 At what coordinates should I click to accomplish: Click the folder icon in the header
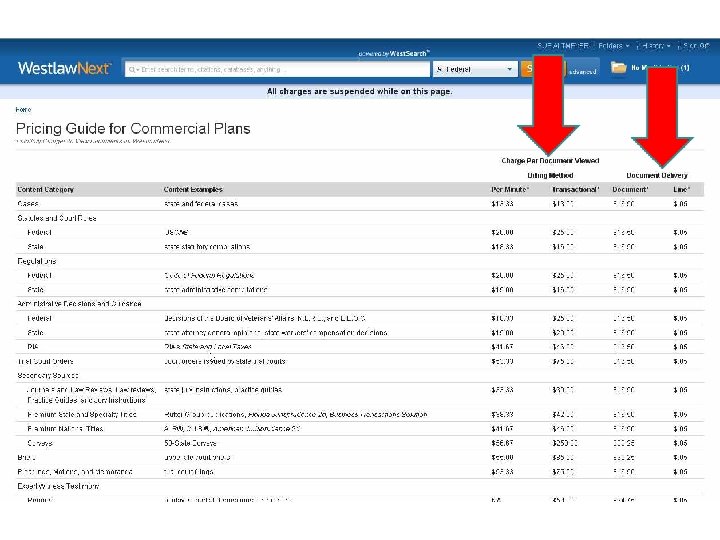click(619, 68)
